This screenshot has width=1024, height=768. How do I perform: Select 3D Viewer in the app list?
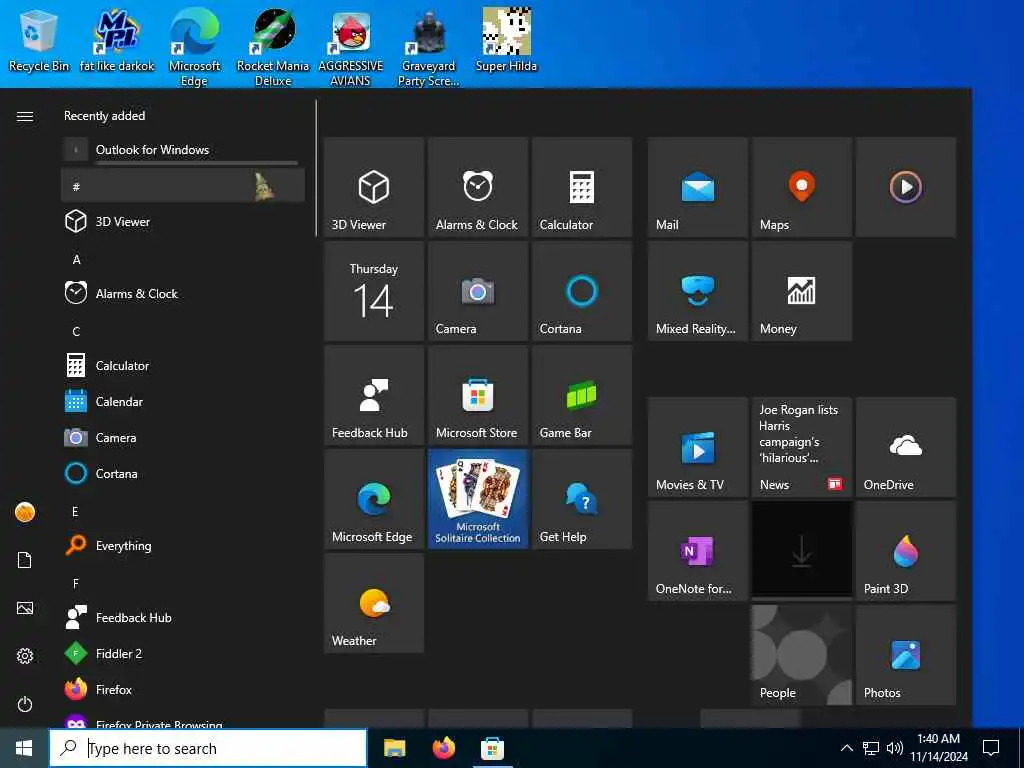(183, 221)
